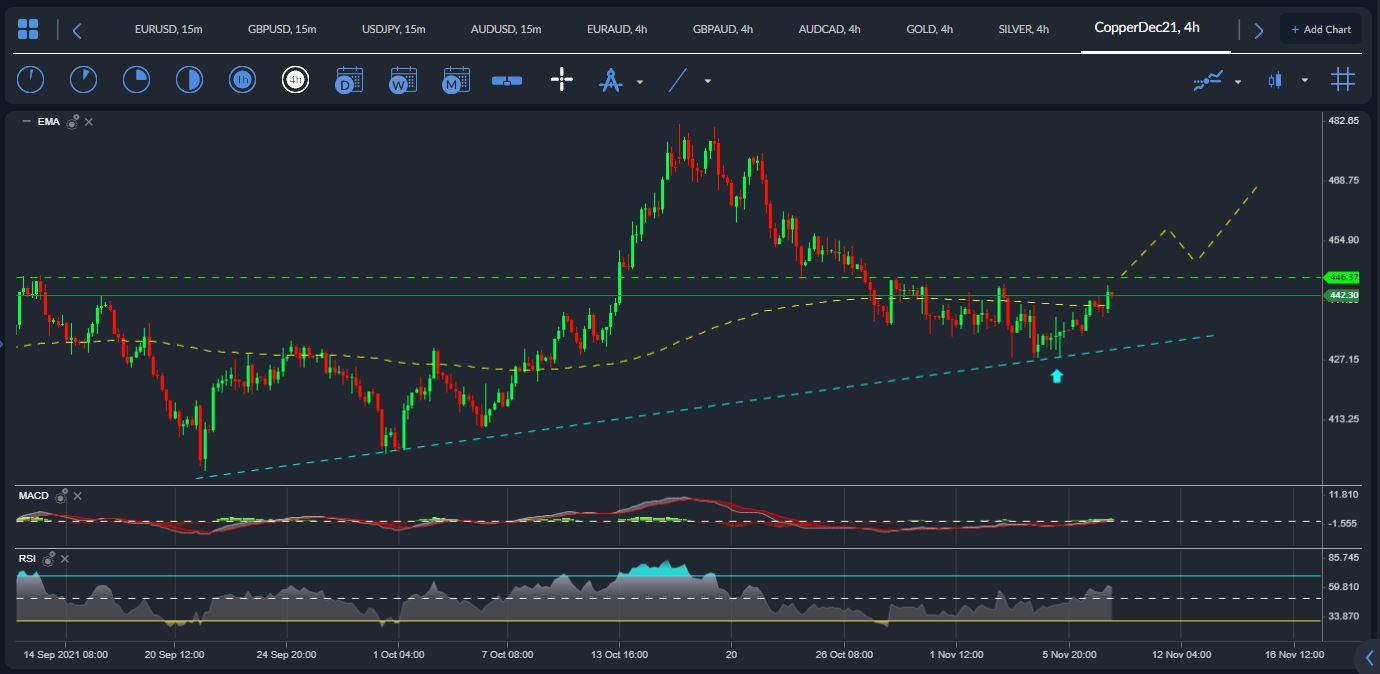This screenshot has height=674, width=1380.
Task: Toggle the price scale bar tool
Action: 507,80
